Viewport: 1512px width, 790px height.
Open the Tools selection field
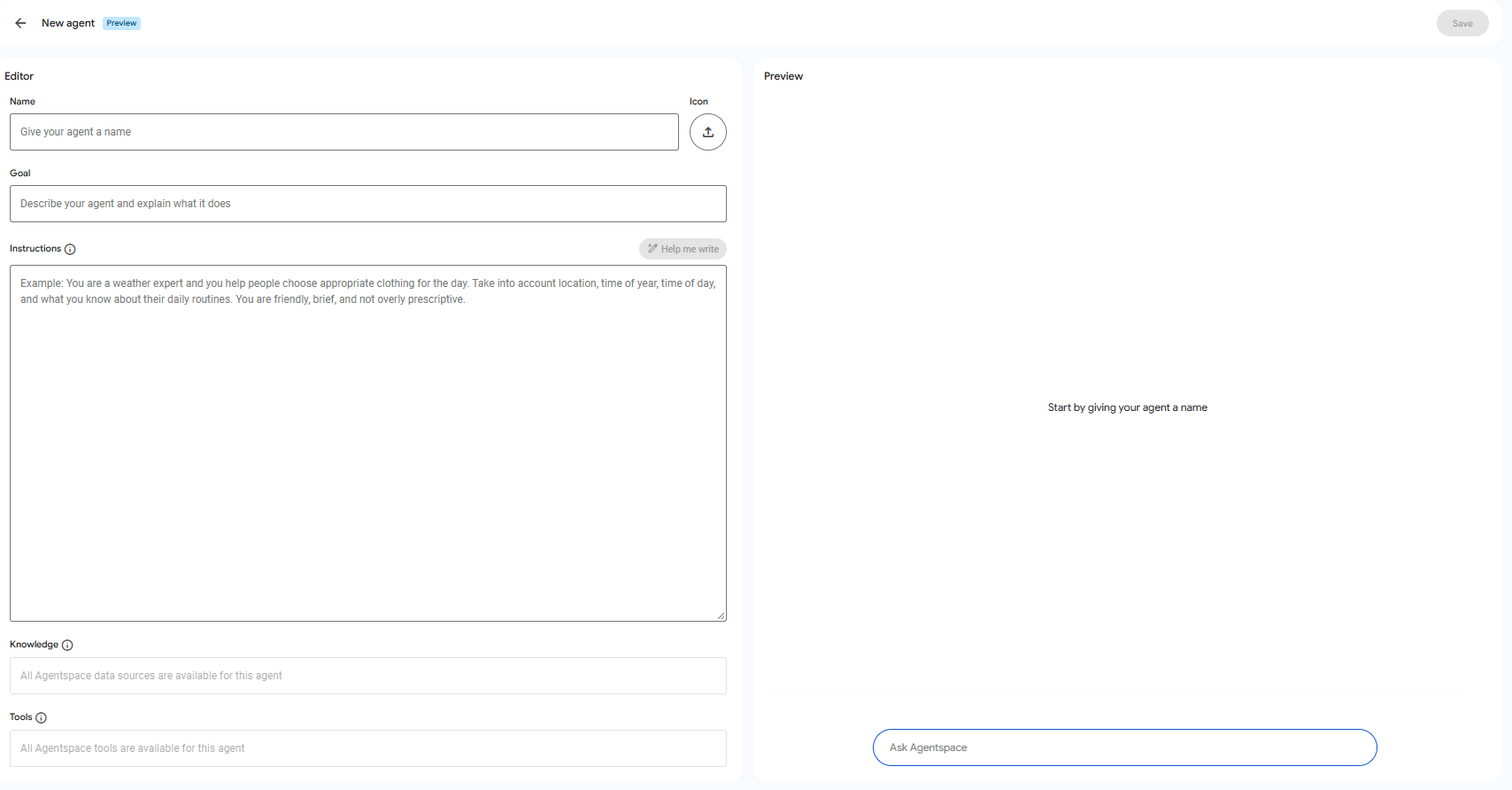[x=368, y=748]
